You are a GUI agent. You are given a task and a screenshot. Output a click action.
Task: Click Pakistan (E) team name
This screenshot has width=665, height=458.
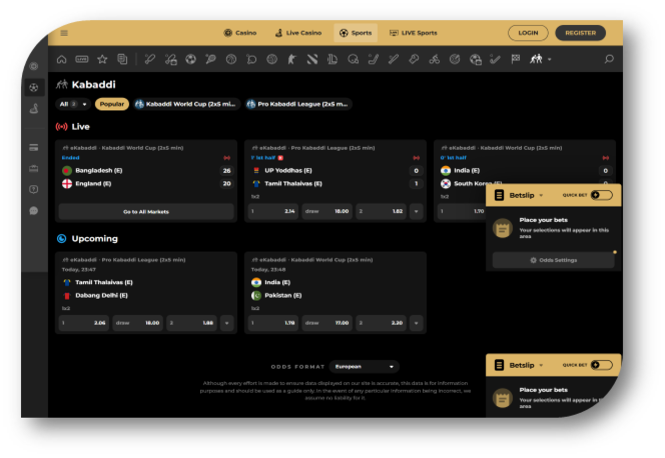pos(283,296)
